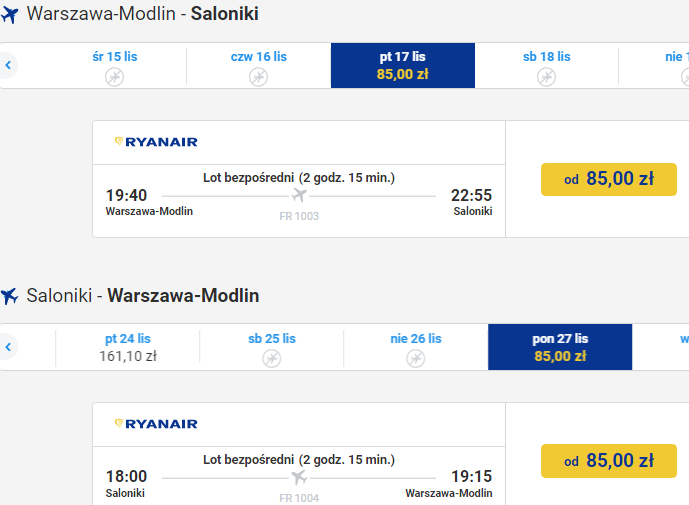Select the sb 18 lis date
The height and width of the screenshot is (505, 689).
pos(546,65)
